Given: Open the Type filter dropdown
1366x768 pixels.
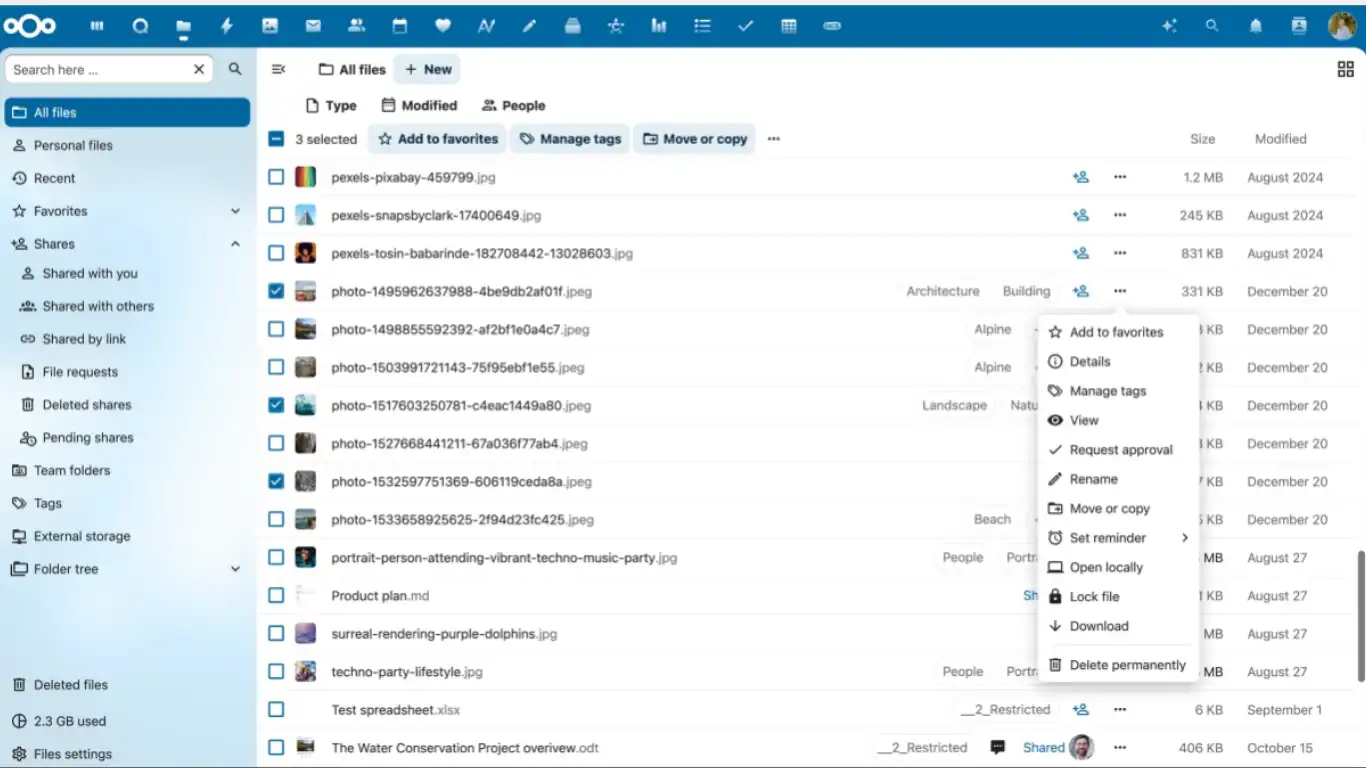Looking at the screenshot, I should (330, 105).
